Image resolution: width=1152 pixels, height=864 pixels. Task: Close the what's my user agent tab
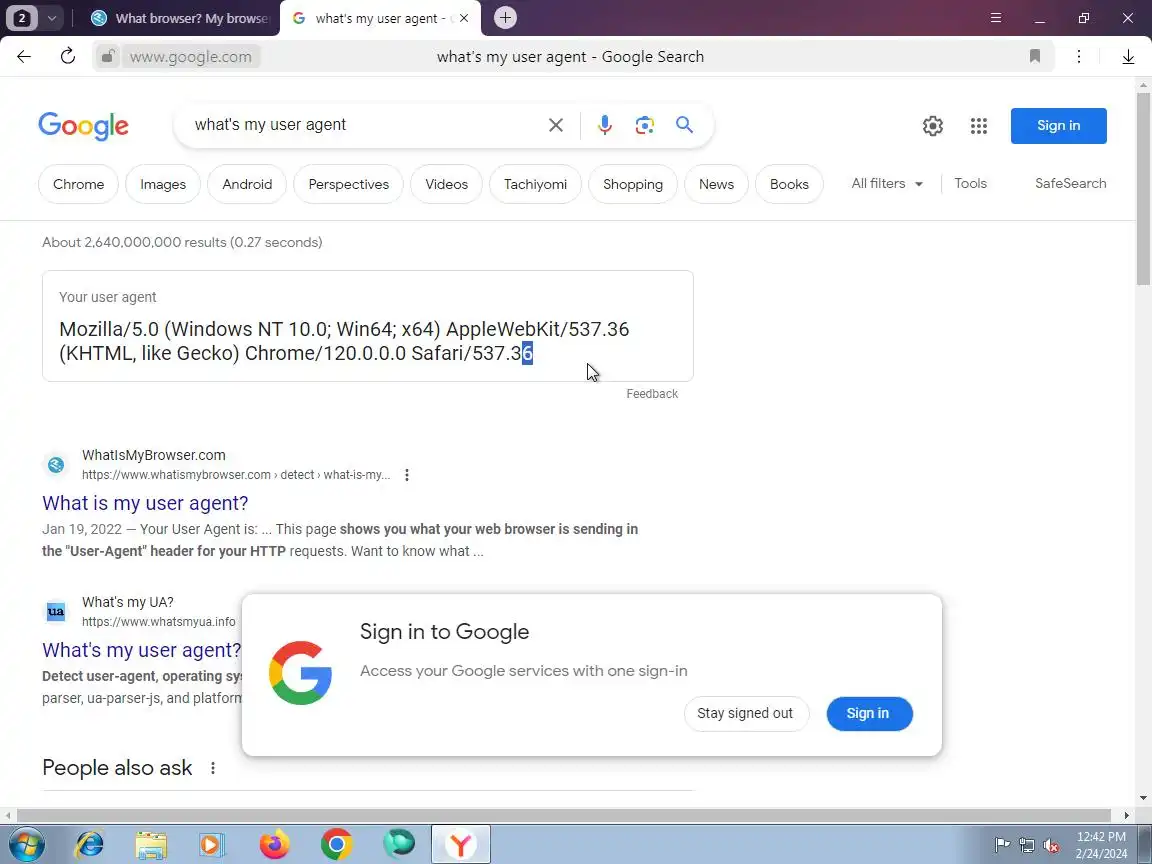click(464, 18)
